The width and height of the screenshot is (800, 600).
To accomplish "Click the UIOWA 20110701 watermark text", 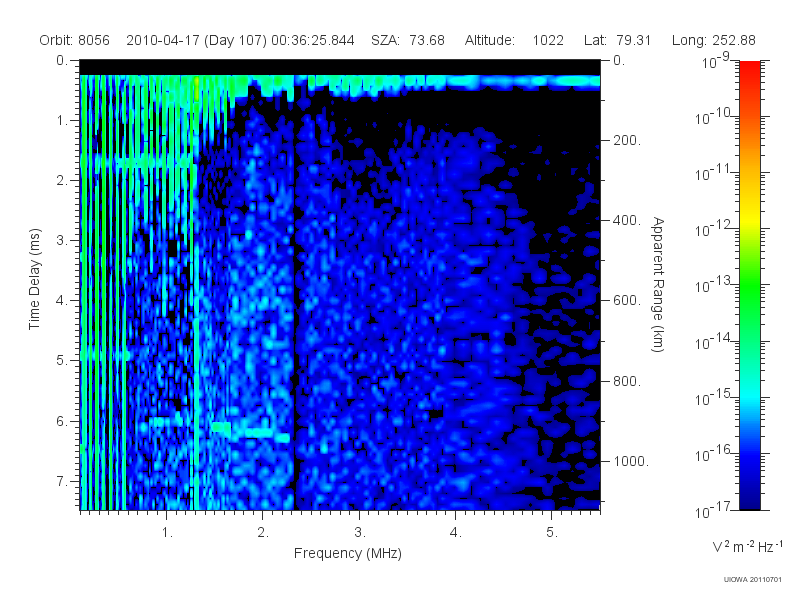I will coord(752,580).
